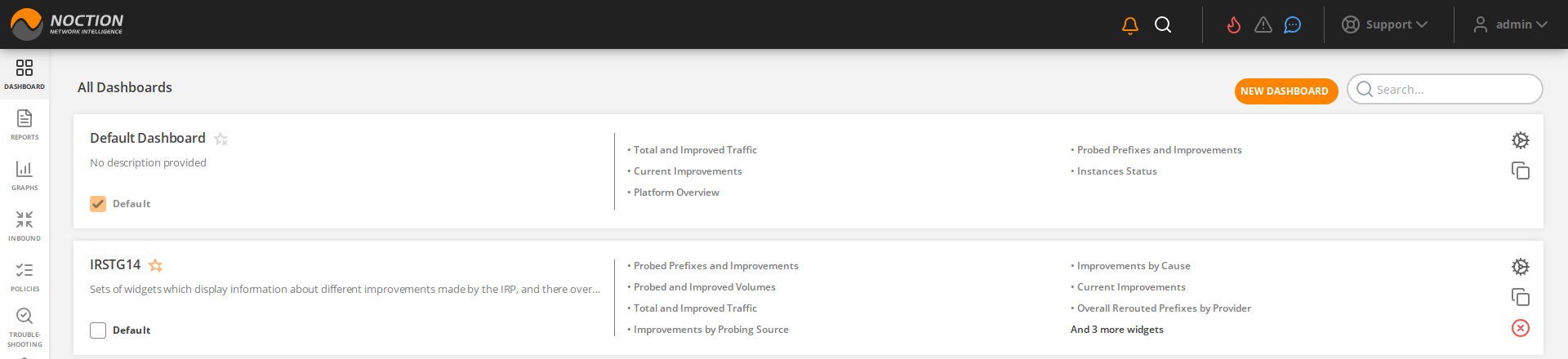Toggle favorite star on Default Dashboard
Image resolution: width=1568 pixels, height=359 pixels.
point(220,140)
